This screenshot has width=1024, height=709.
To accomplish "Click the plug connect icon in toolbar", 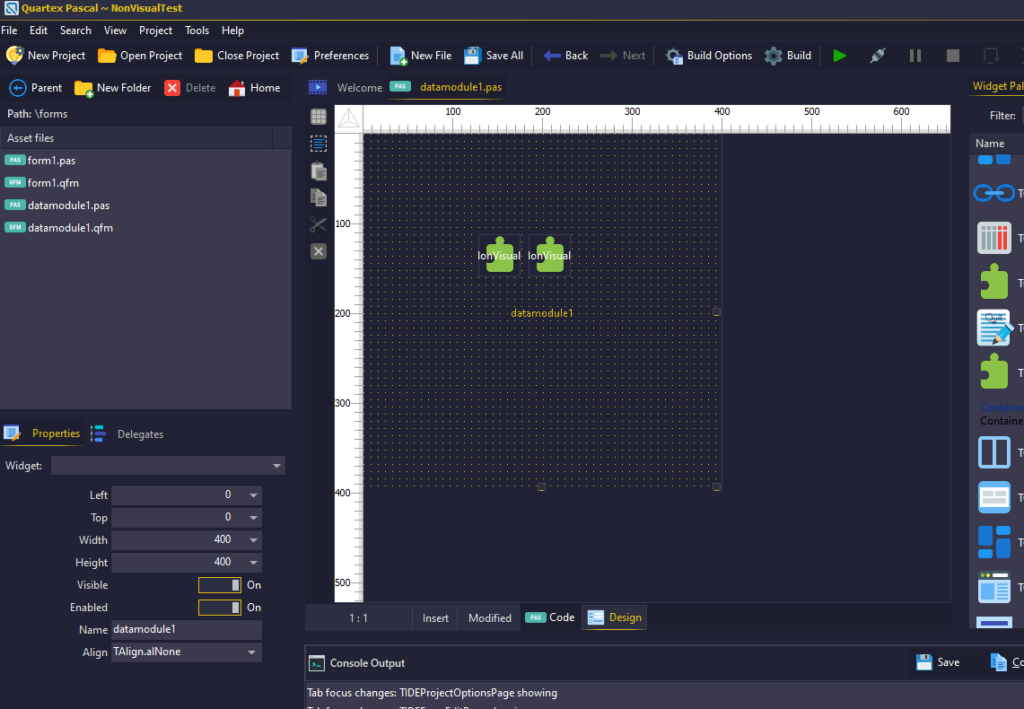I will 877,56.
